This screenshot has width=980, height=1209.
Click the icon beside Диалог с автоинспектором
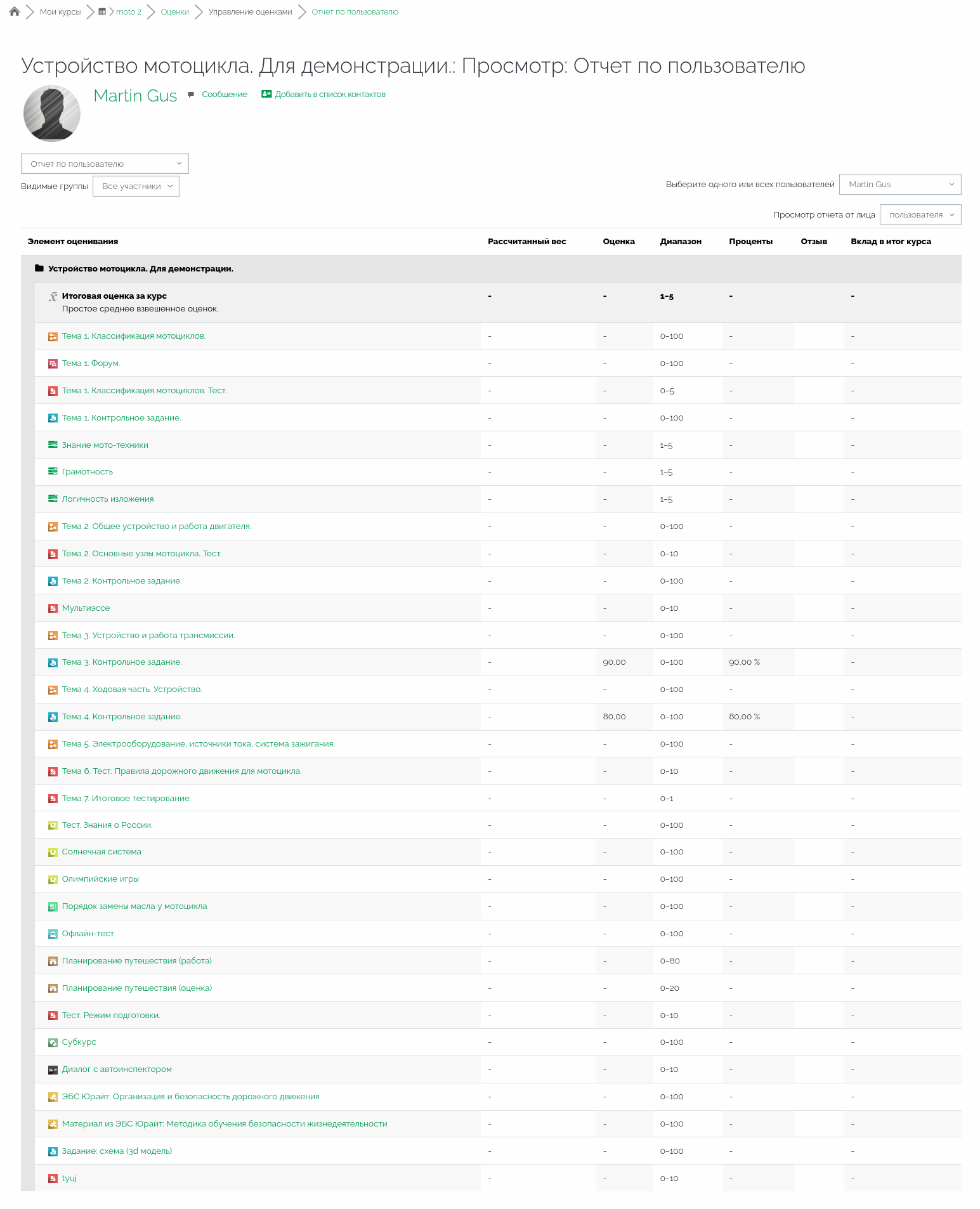53,1069
